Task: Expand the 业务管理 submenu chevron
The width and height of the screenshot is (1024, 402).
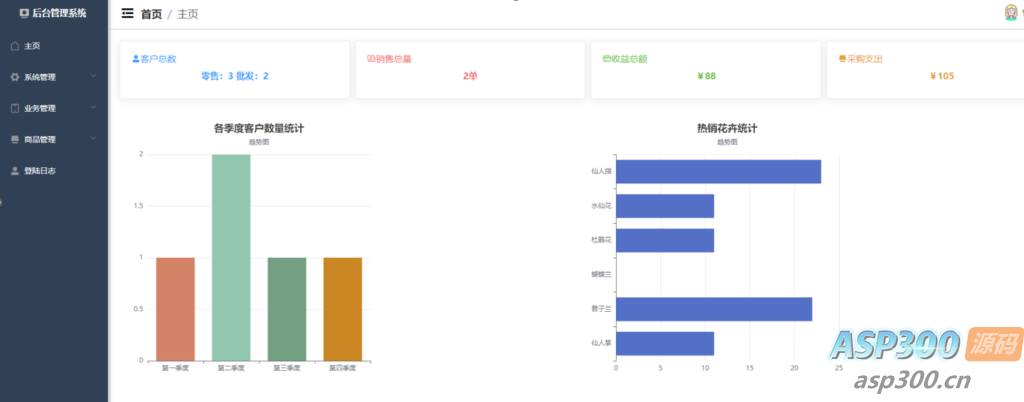Action: tap(93, 107)
